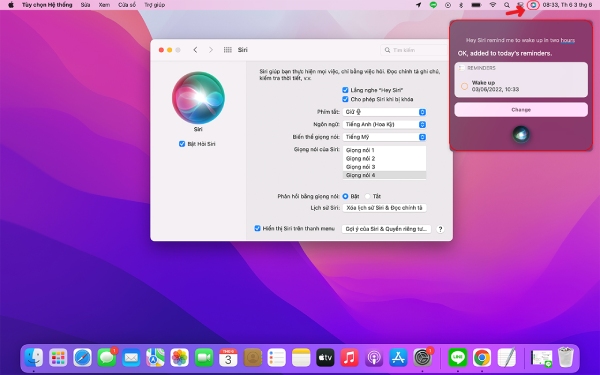Open Maps app in the Dock

155,358
